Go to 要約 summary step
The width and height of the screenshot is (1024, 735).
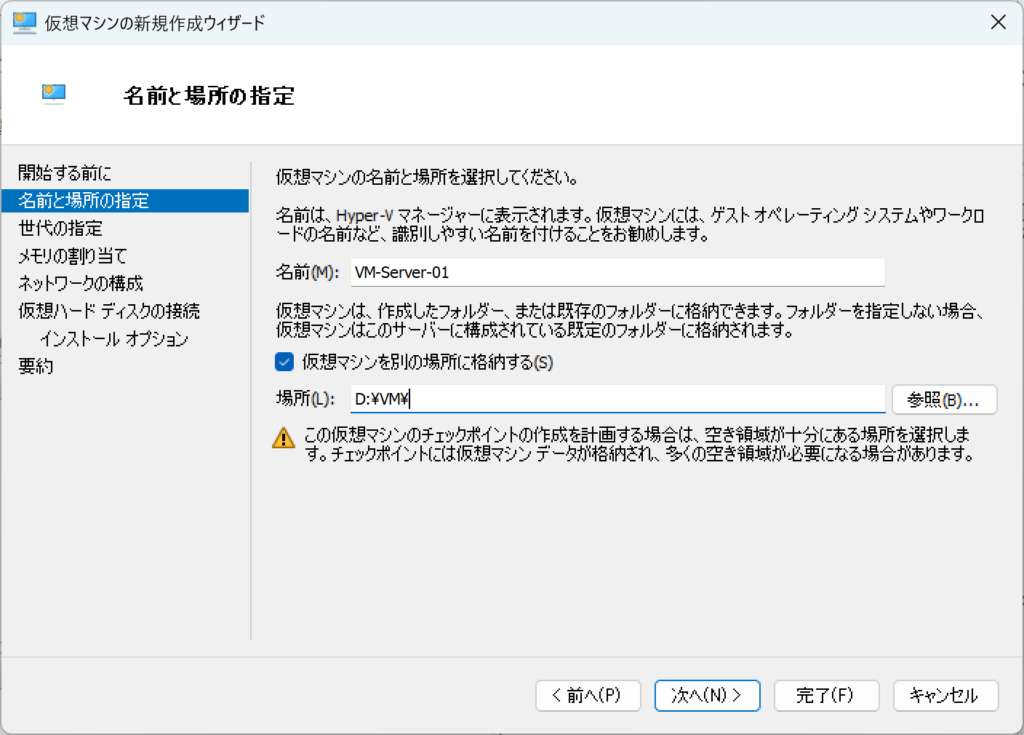(36, 366)
